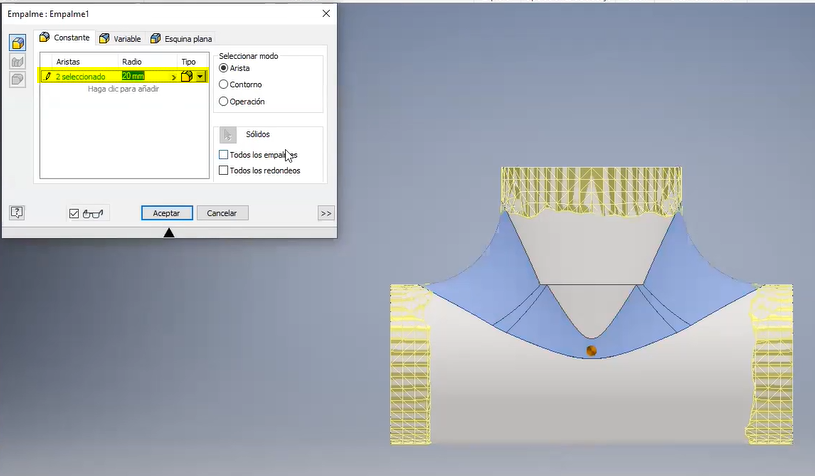815x476 pixels.
Task: Click the tangent fillet type icon in the Tipo column
Action: coord(187,76)
